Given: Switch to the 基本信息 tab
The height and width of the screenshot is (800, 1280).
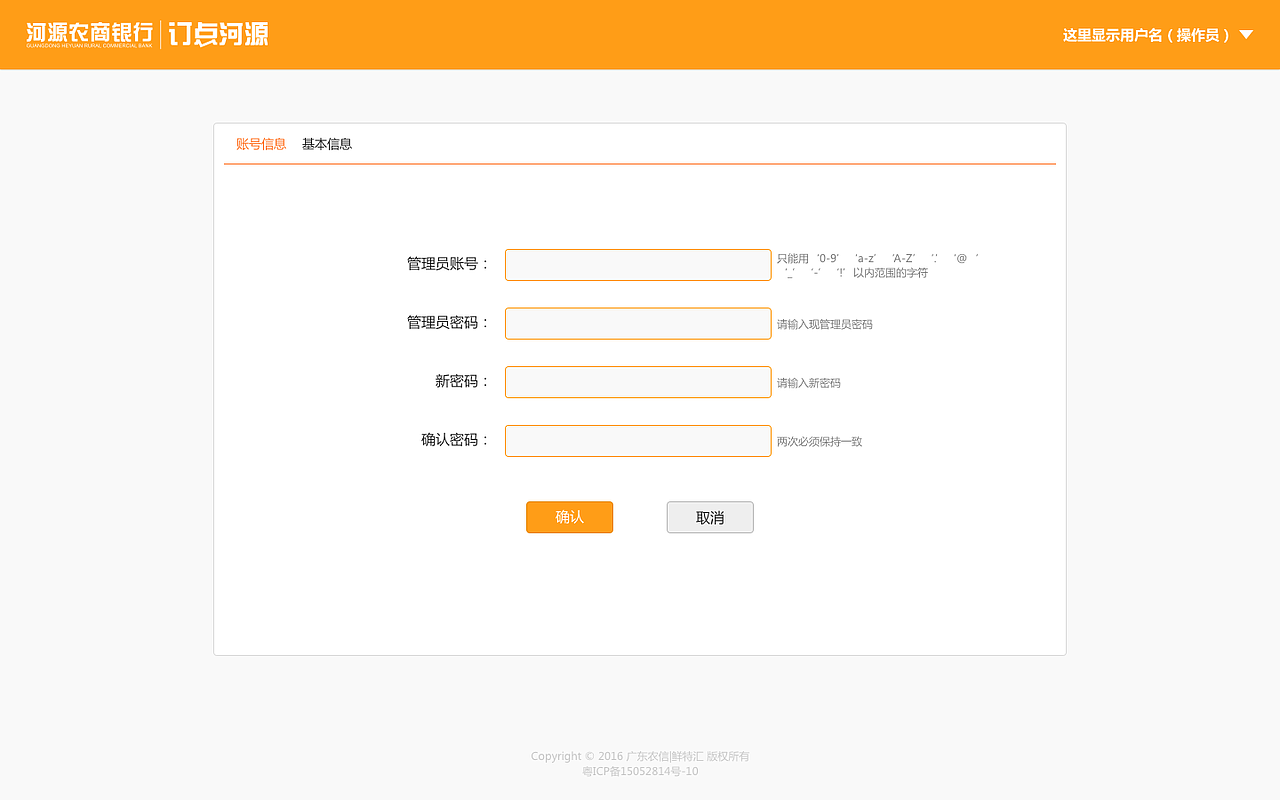Looking at the screenshot, I should 327,144.
